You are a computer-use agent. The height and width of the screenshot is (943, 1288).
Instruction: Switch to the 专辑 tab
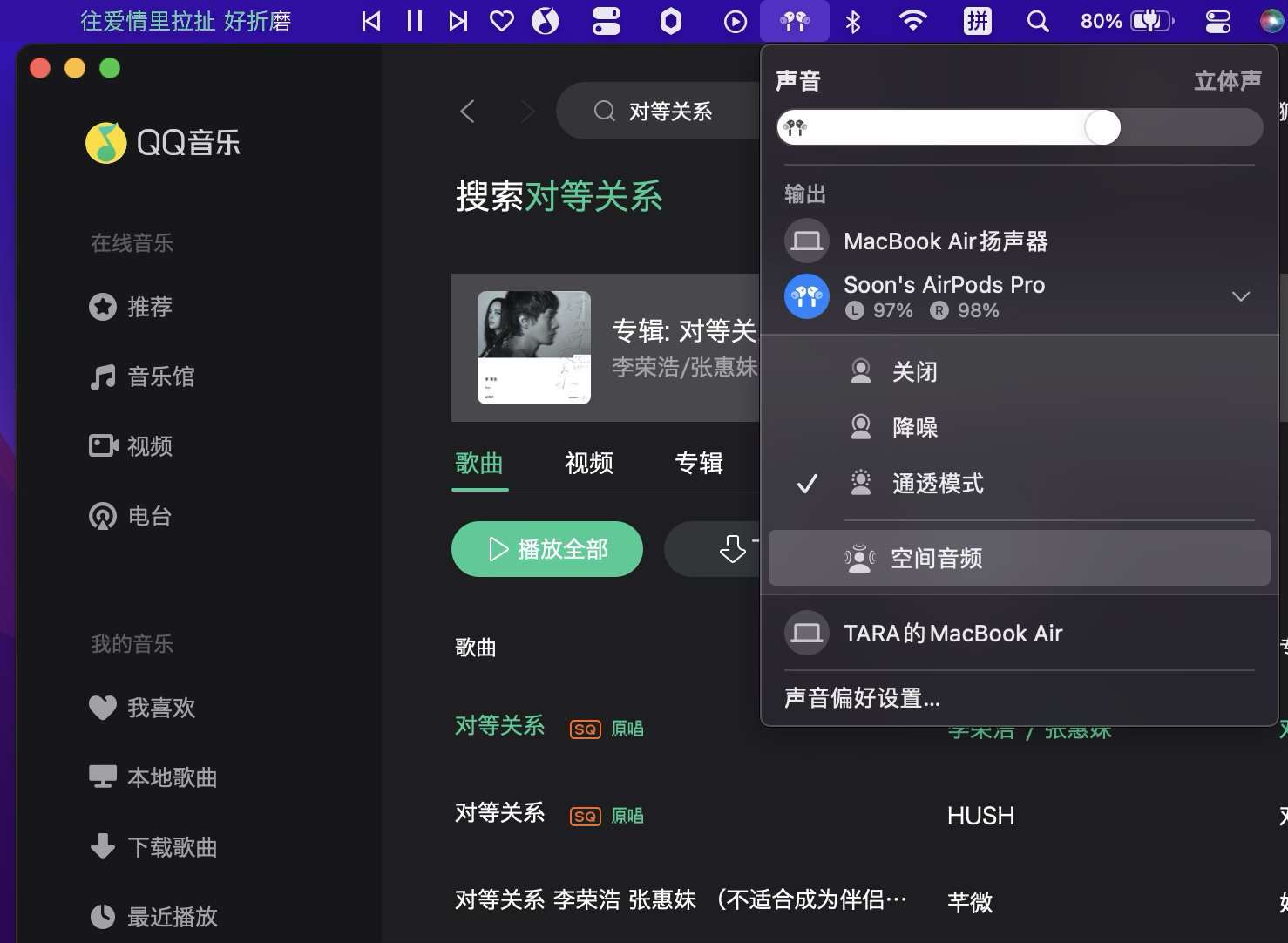[x=699, y=463]
